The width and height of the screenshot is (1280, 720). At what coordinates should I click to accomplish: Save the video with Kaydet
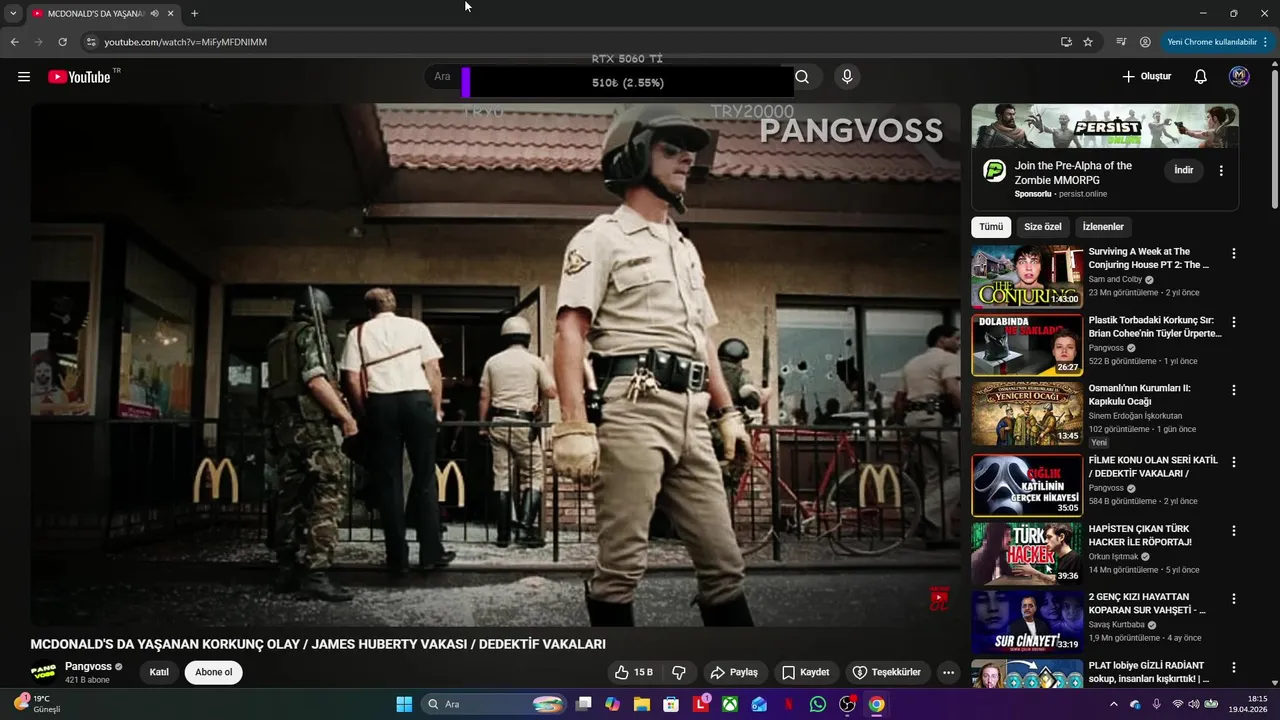(805, 672)
